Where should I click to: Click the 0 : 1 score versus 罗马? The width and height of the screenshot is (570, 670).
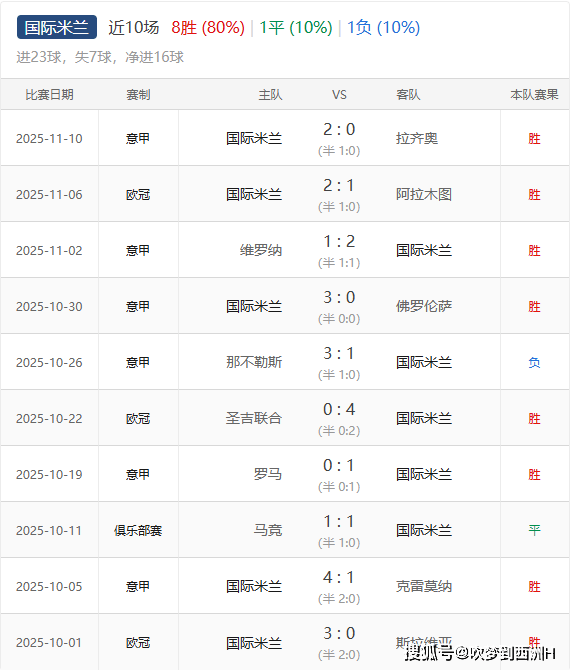tap(339, 465)
